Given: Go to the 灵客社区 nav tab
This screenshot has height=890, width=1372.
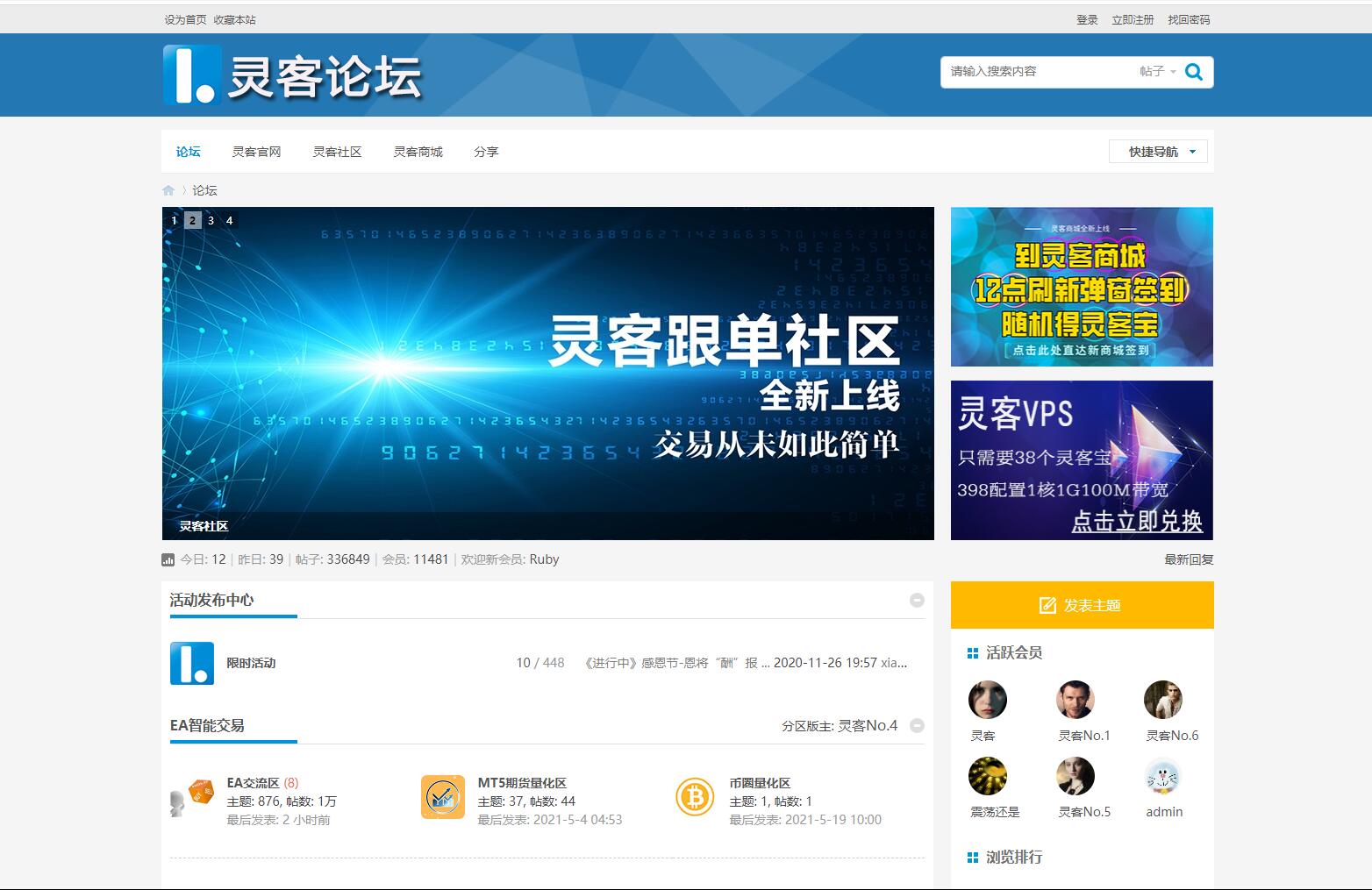Looking at the screenshot, I should click(x=337, y=152).
